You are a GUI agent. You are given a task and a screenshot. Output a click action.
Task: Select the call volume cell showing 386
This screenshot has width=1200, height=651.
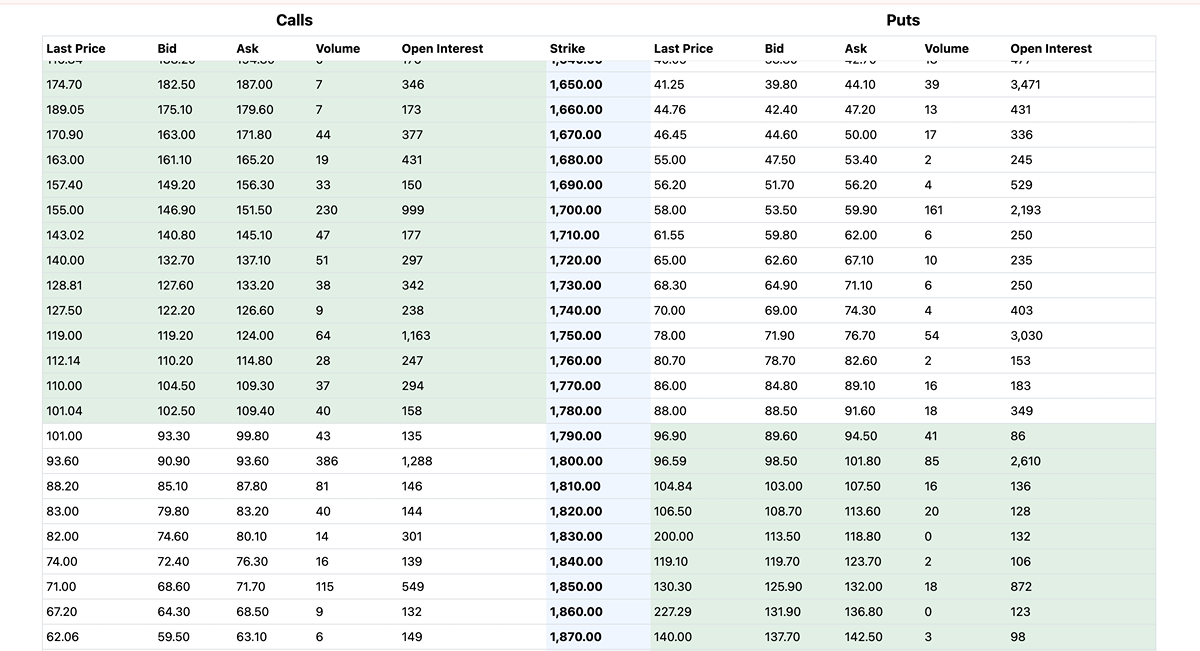coord(327,461)
